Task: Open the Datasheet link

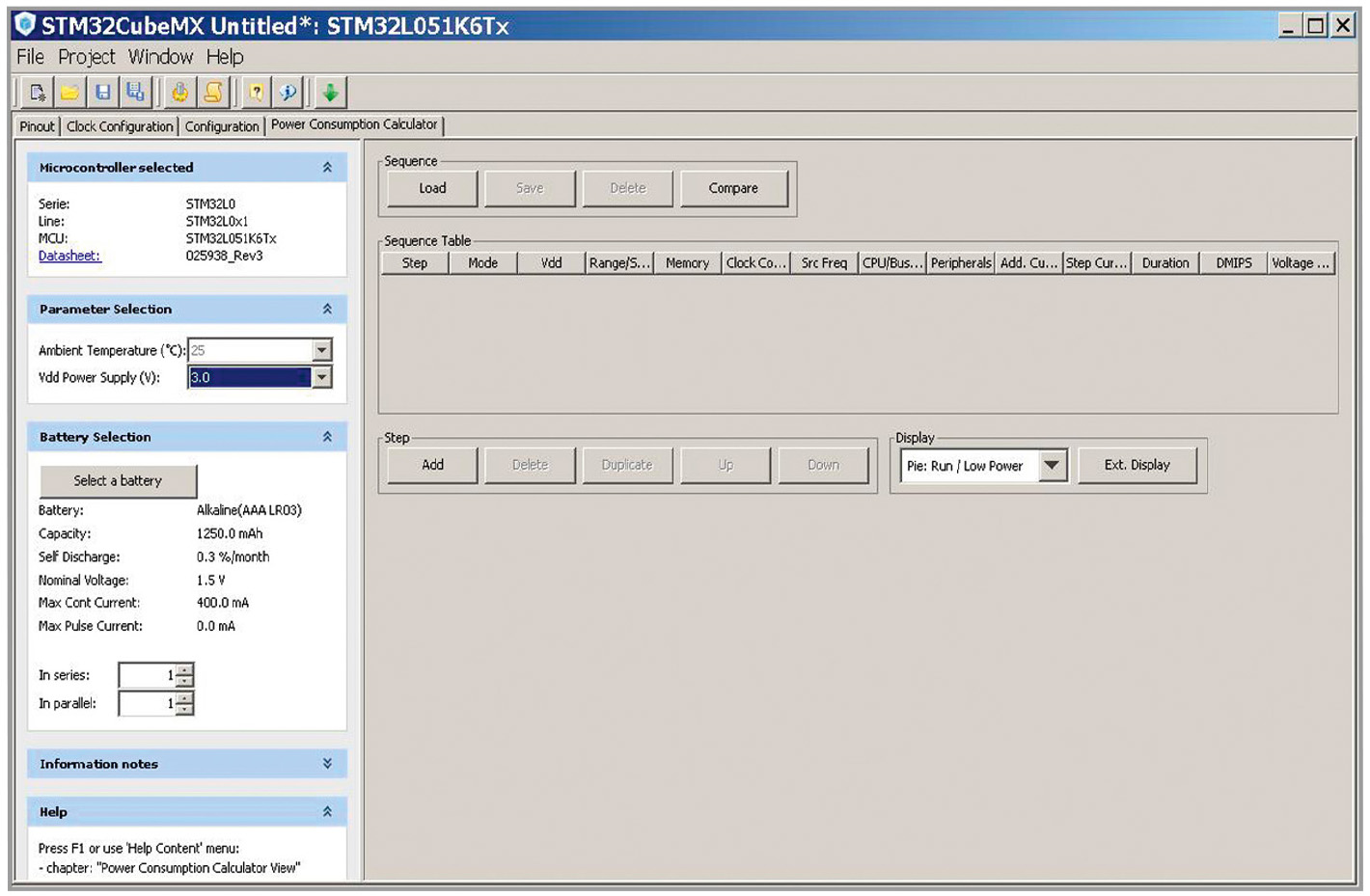Action: click(x=69, y=256)
